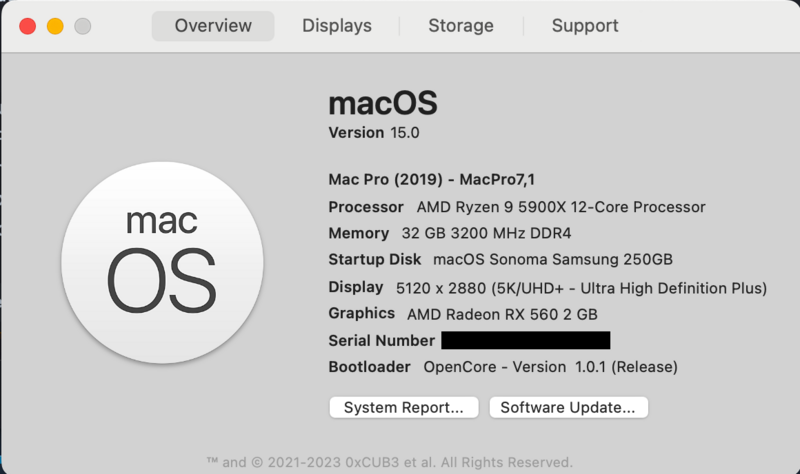Click the 32 GB 3200 MHz DDR4 memory value
The height and width of the screenshot is (474, 800).
(486, 233)
